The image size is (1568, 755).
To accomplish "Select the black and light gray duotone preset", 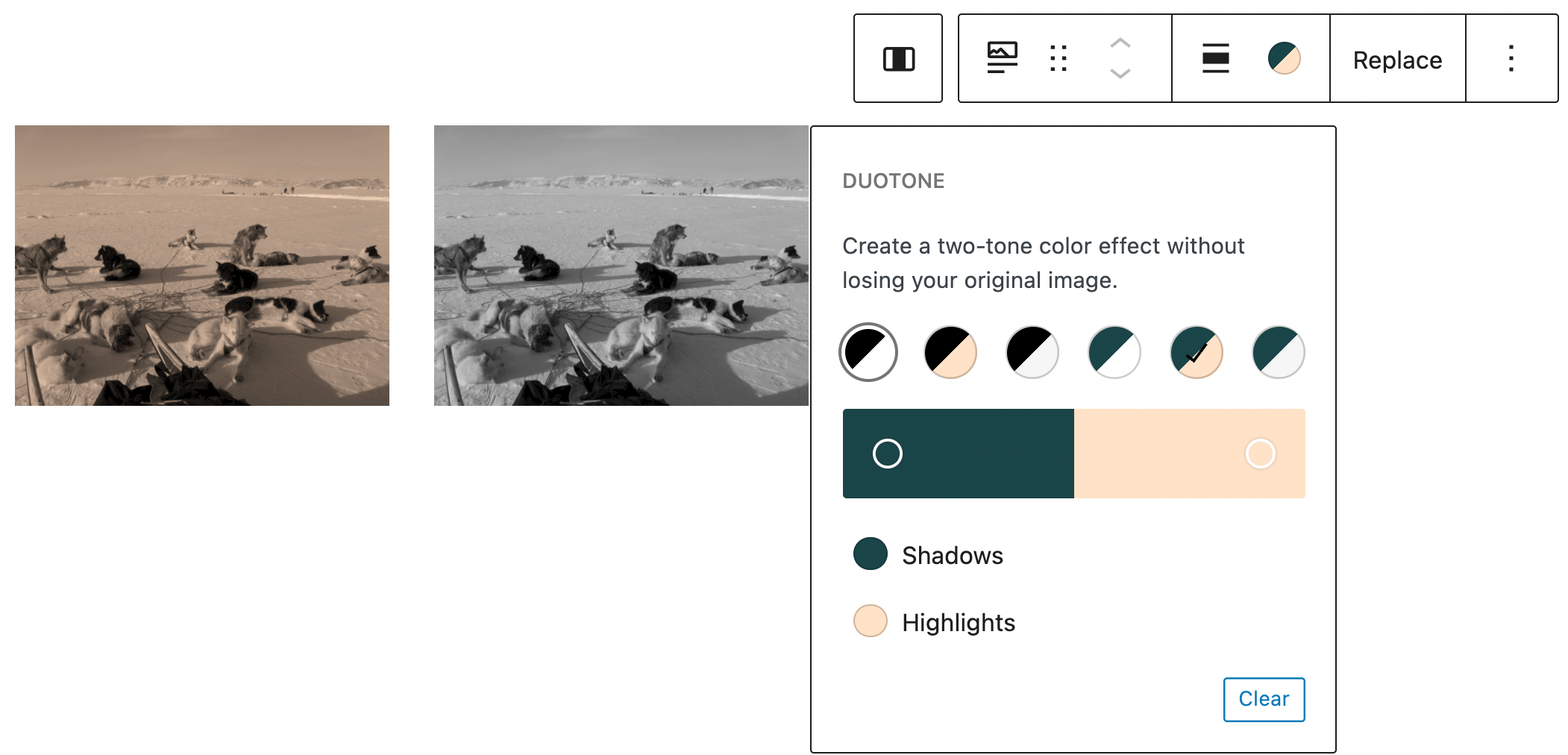I will click(x=1032, y=352).
